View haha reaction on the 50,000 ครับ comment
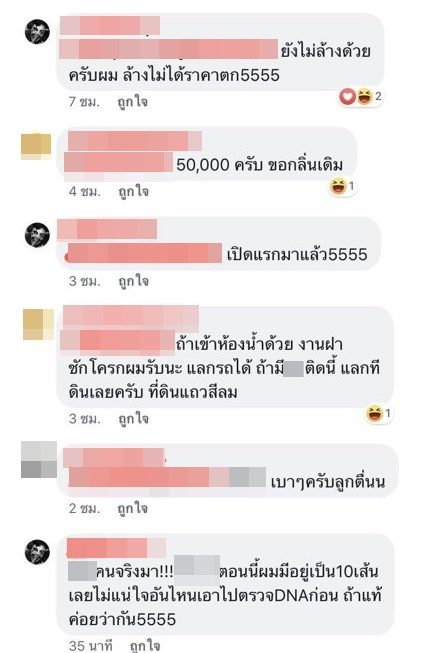This screenshot has height=653, width=448. click(338, 186)
